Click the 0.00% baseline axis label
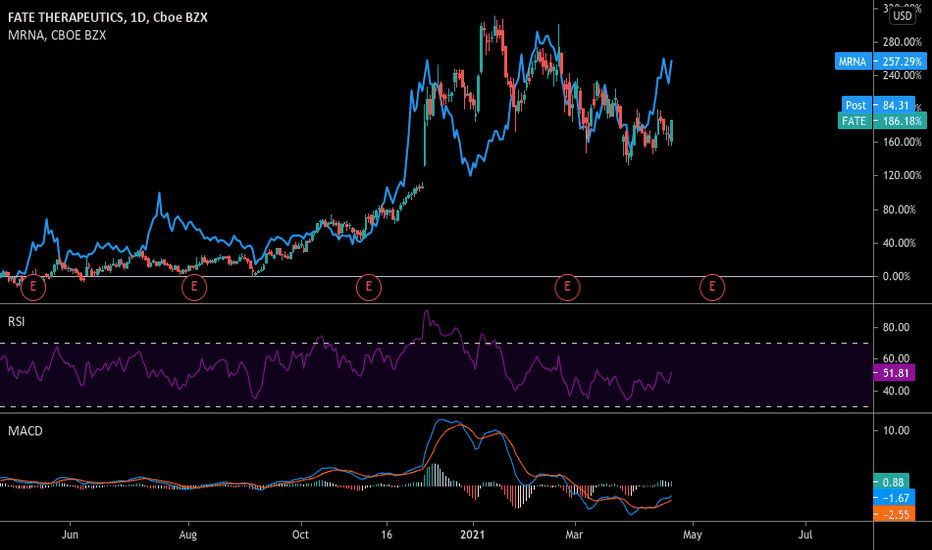932x550 pixels. click(x=897, y=276)
